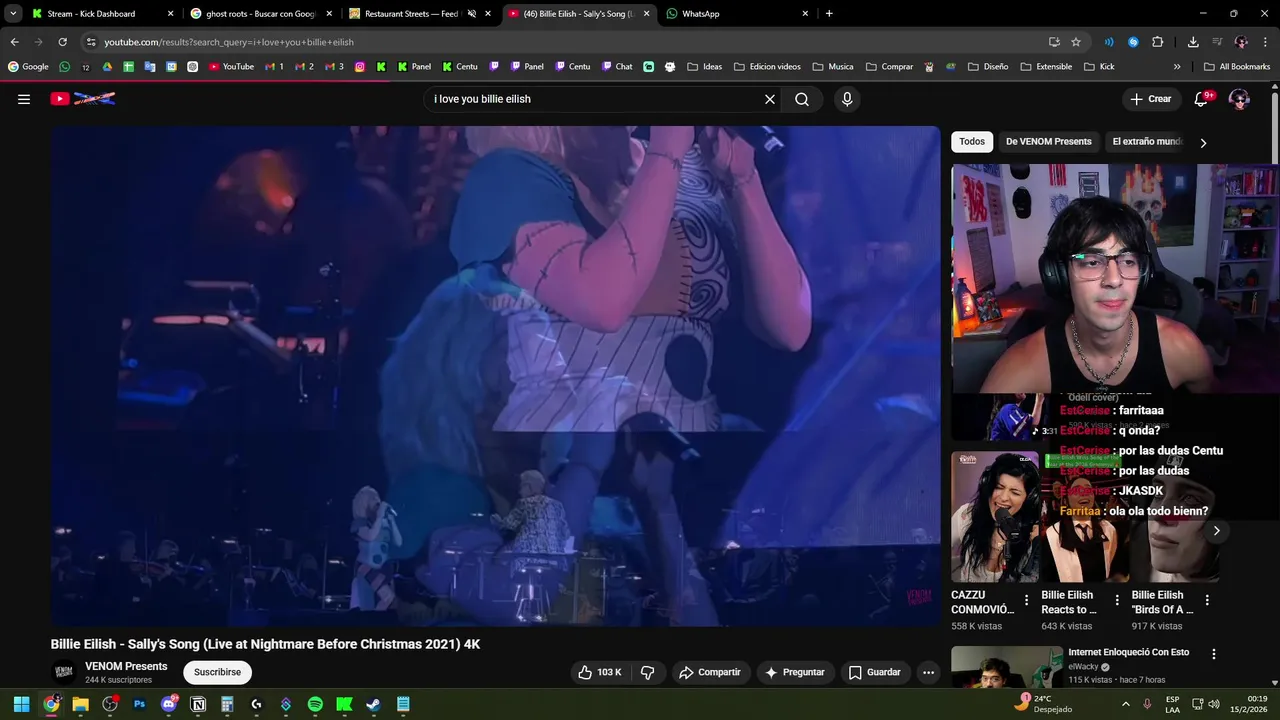Toggle the taskbar microphone indicator
This screenshot has width=1280, height=720.
point(1147,704)
